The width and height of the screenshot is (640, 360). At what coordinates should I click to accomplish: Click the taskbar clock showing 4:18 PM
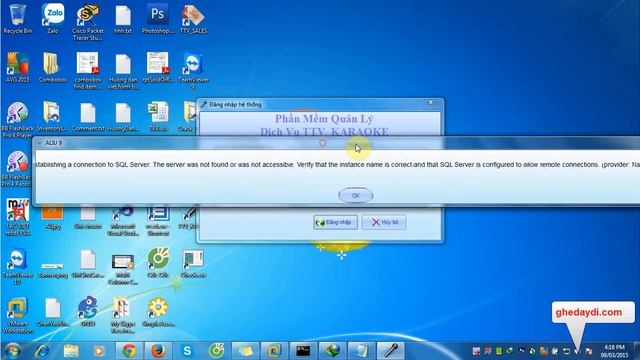[x=613, y=351]
